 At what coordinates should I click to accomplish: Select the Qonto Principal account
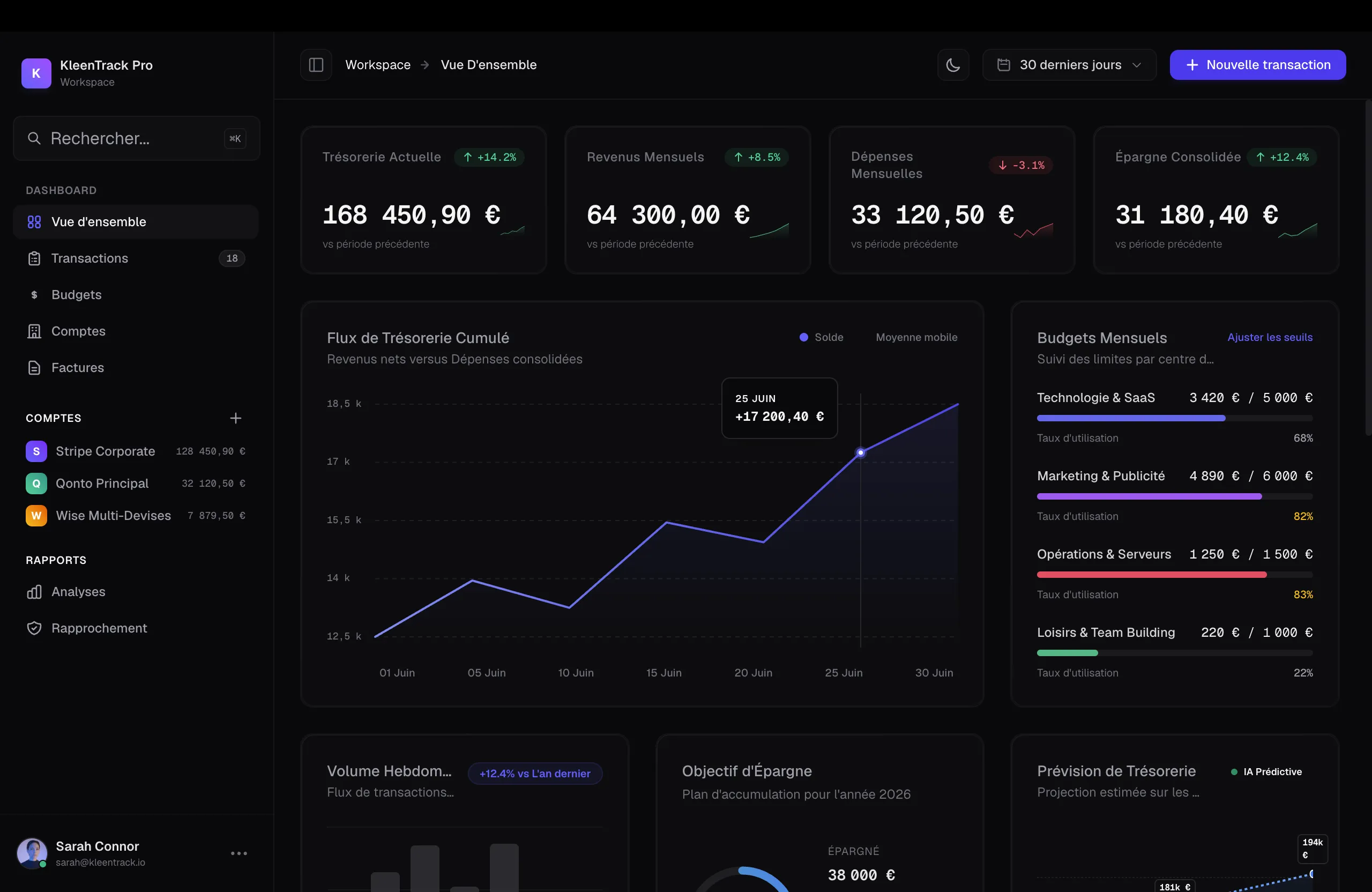[x=136, y=484]
